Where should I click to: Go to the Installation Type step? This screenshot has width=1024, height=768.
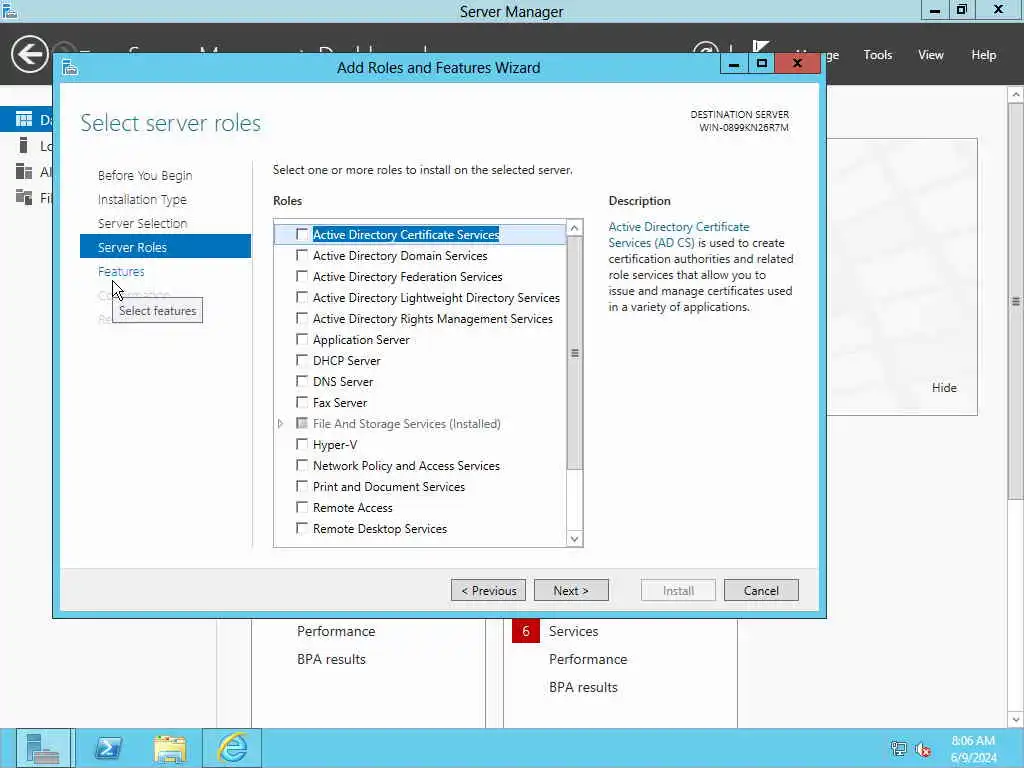tap(142, 199)
